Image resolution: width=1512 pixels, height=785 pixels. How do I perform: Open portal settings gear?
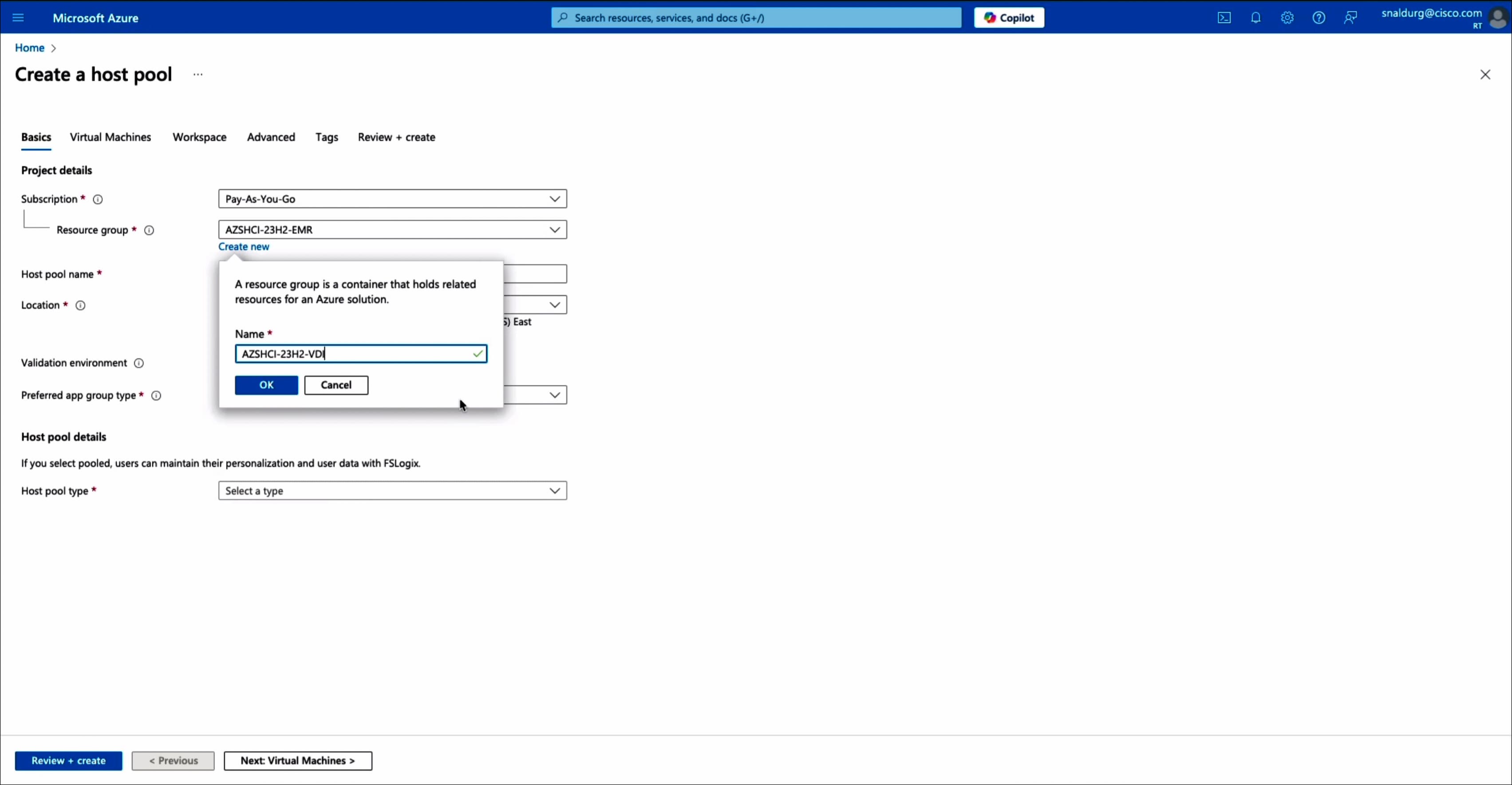1287,18
